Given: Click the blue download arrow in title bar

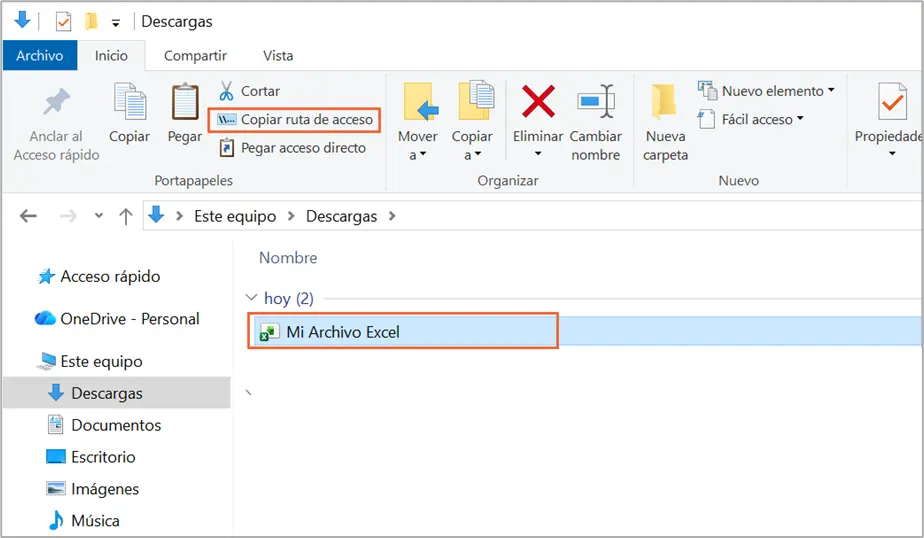Looking at the screenshot, I should point(22,20).
